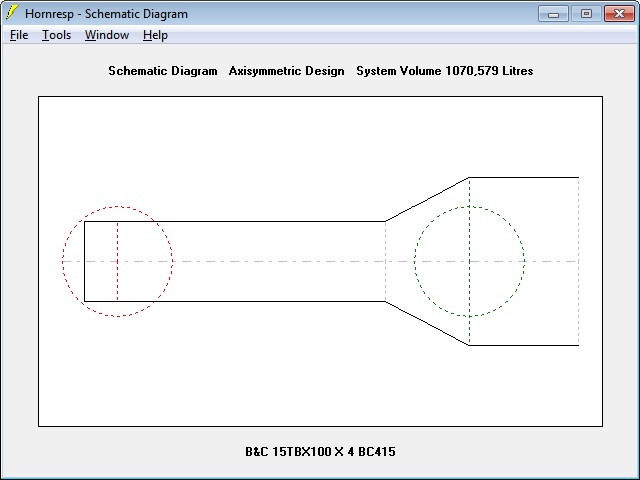Maximize the Hornresp Schematic Diagram window
640x480 pixels.
point(586,13)
